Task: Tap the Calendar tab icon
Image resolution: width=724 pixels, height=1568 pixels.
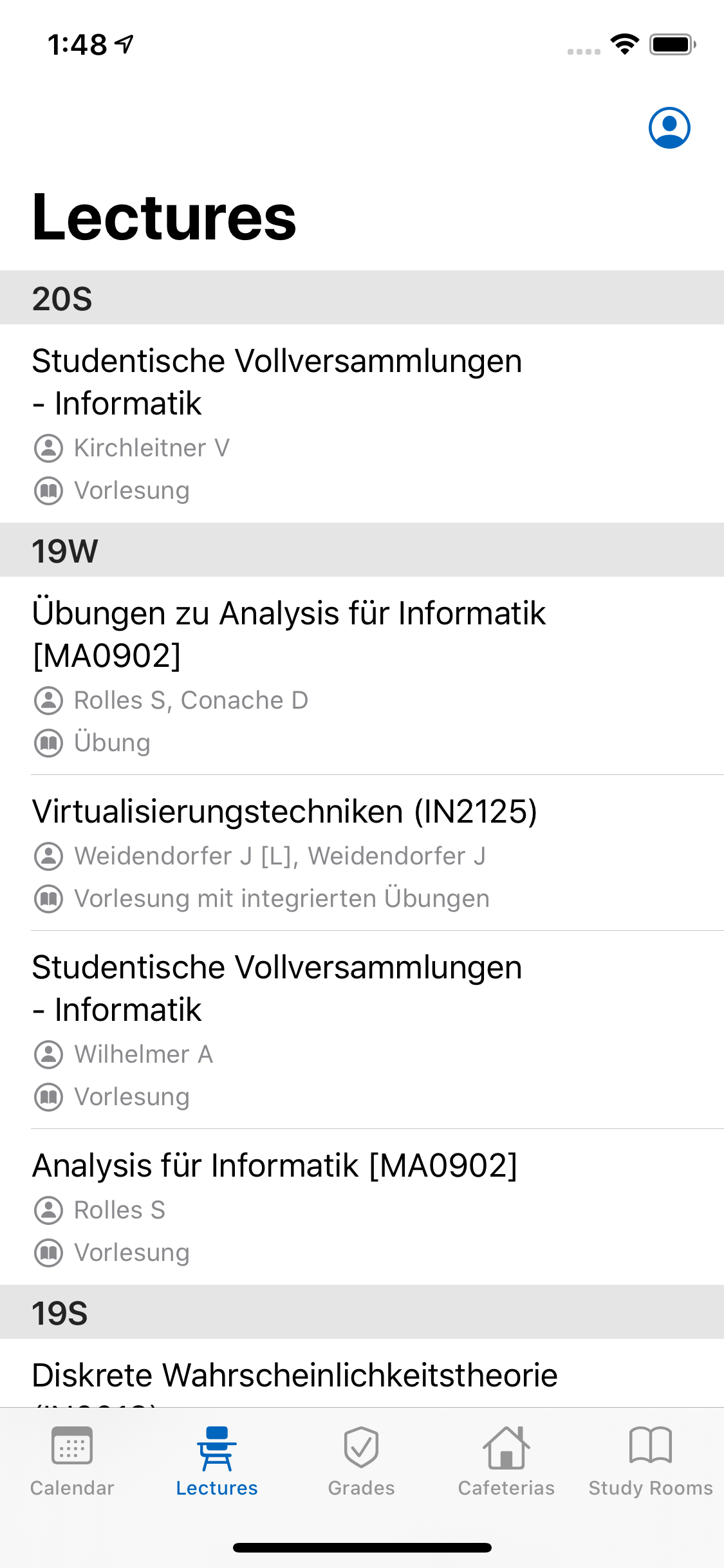Action: (72, 1446)
